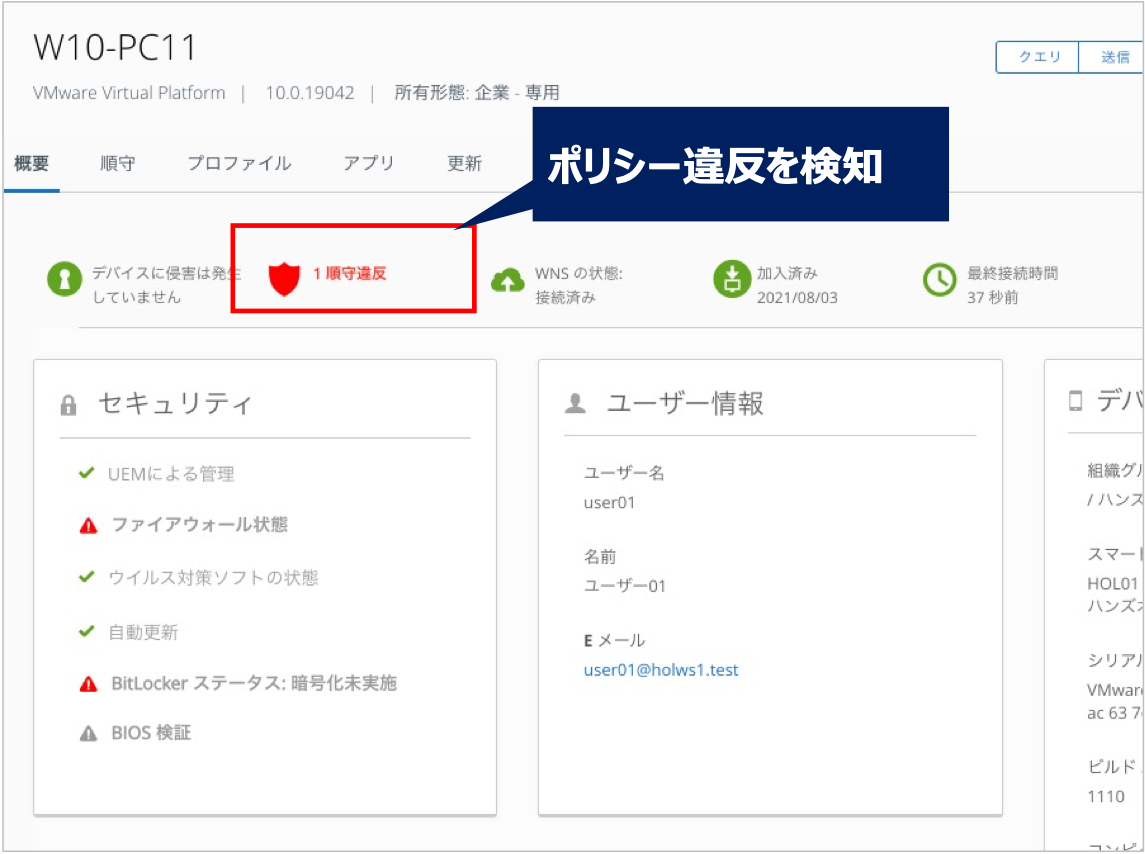Open the 1 順守違反 link
Image resolution: width=1145 pixels, height=854 pixels.
point(350,273)
